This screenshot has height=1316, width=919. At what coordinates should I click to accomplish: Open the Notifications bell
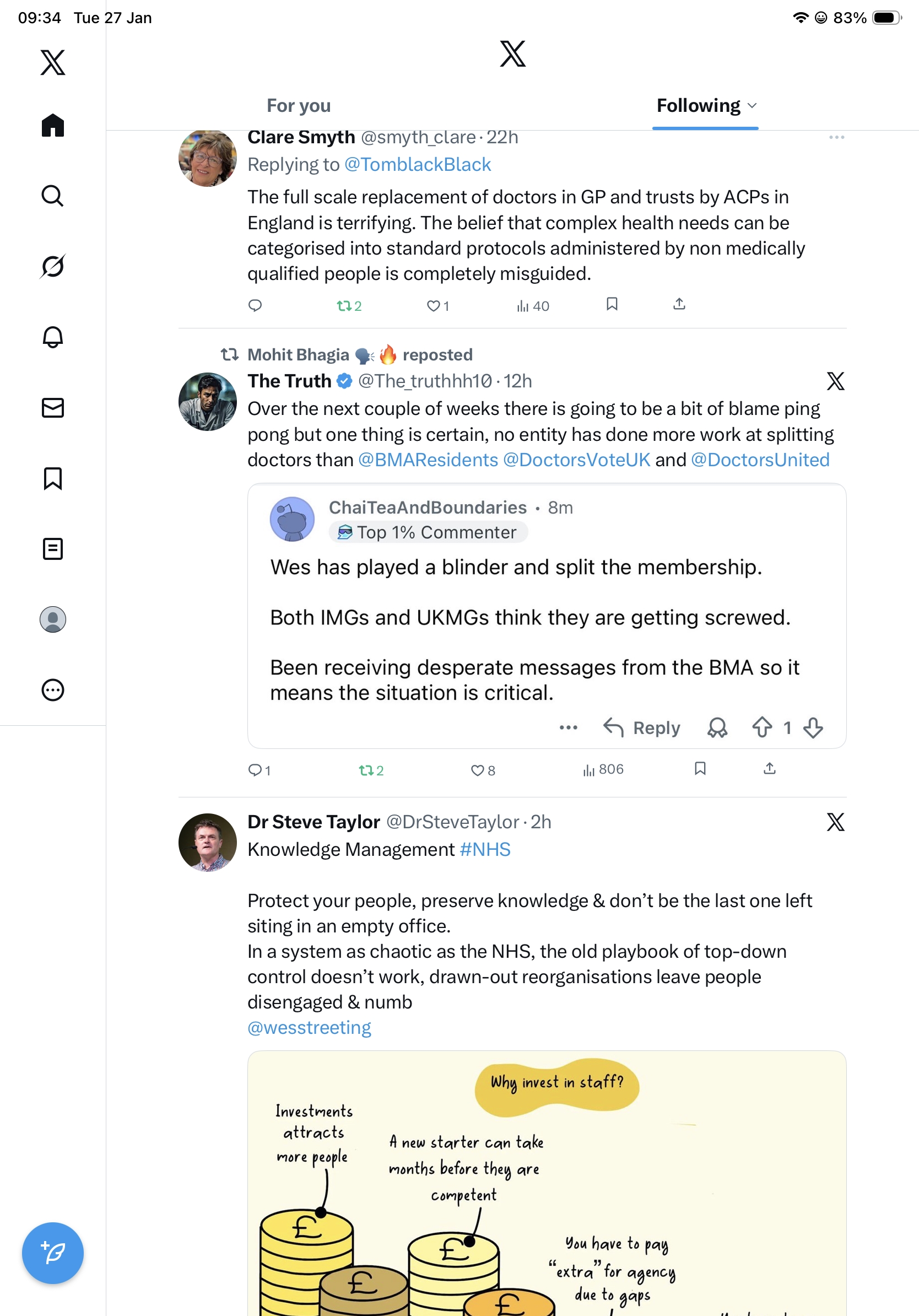(x=53, y=337)
